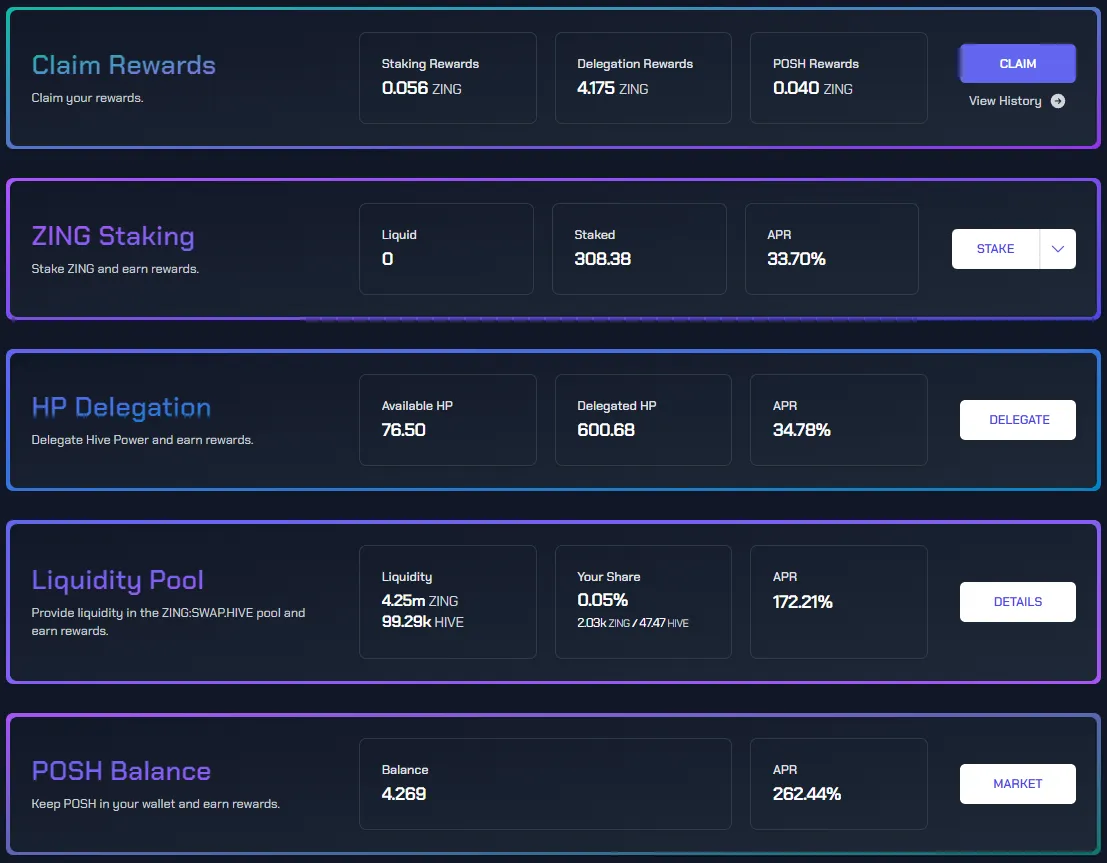Click the 99.29k HIVE liquidity value
This screenshot has width=1107, height=863.
[423, 622]
